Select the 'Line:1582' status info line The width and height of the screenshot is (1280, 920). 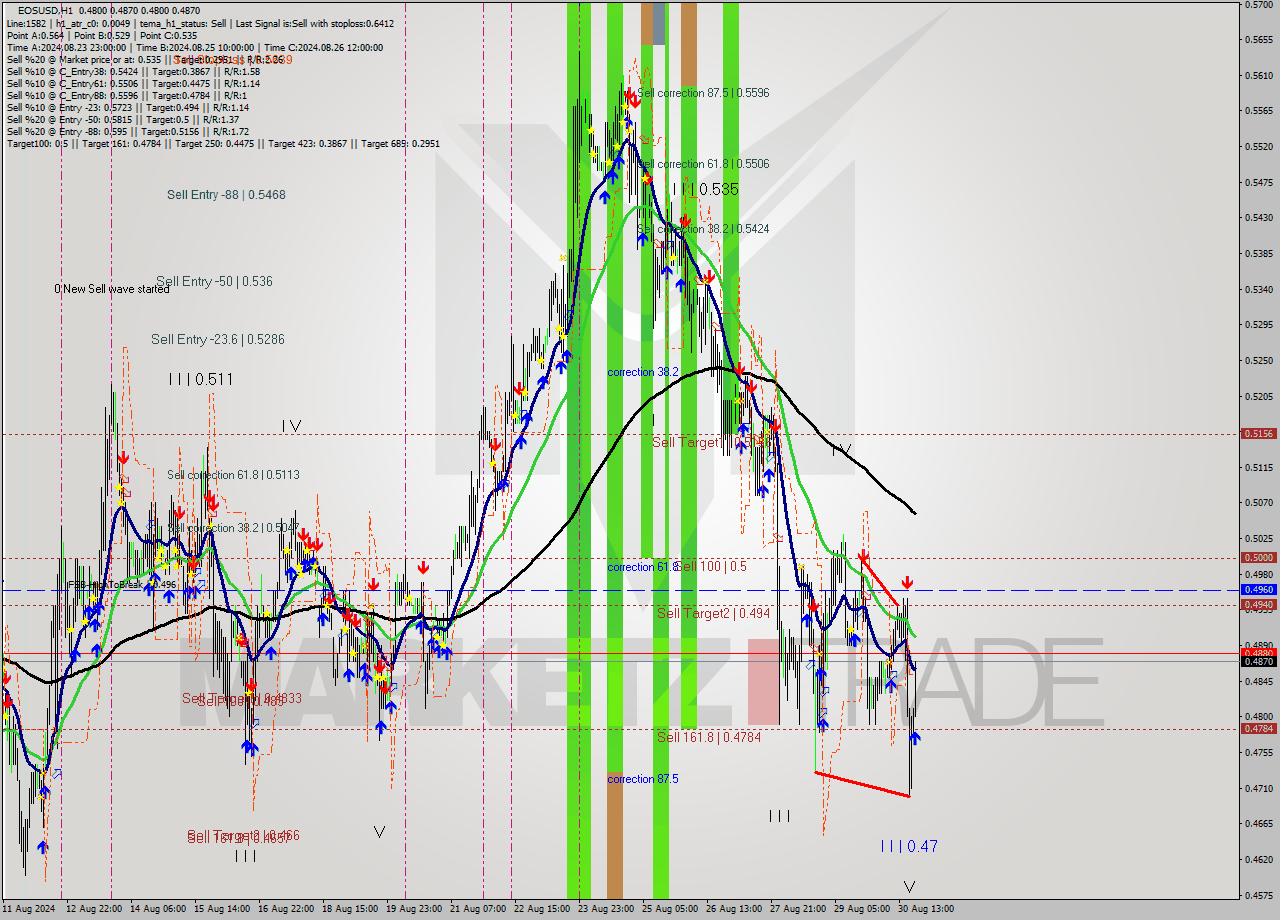(200, 23)
